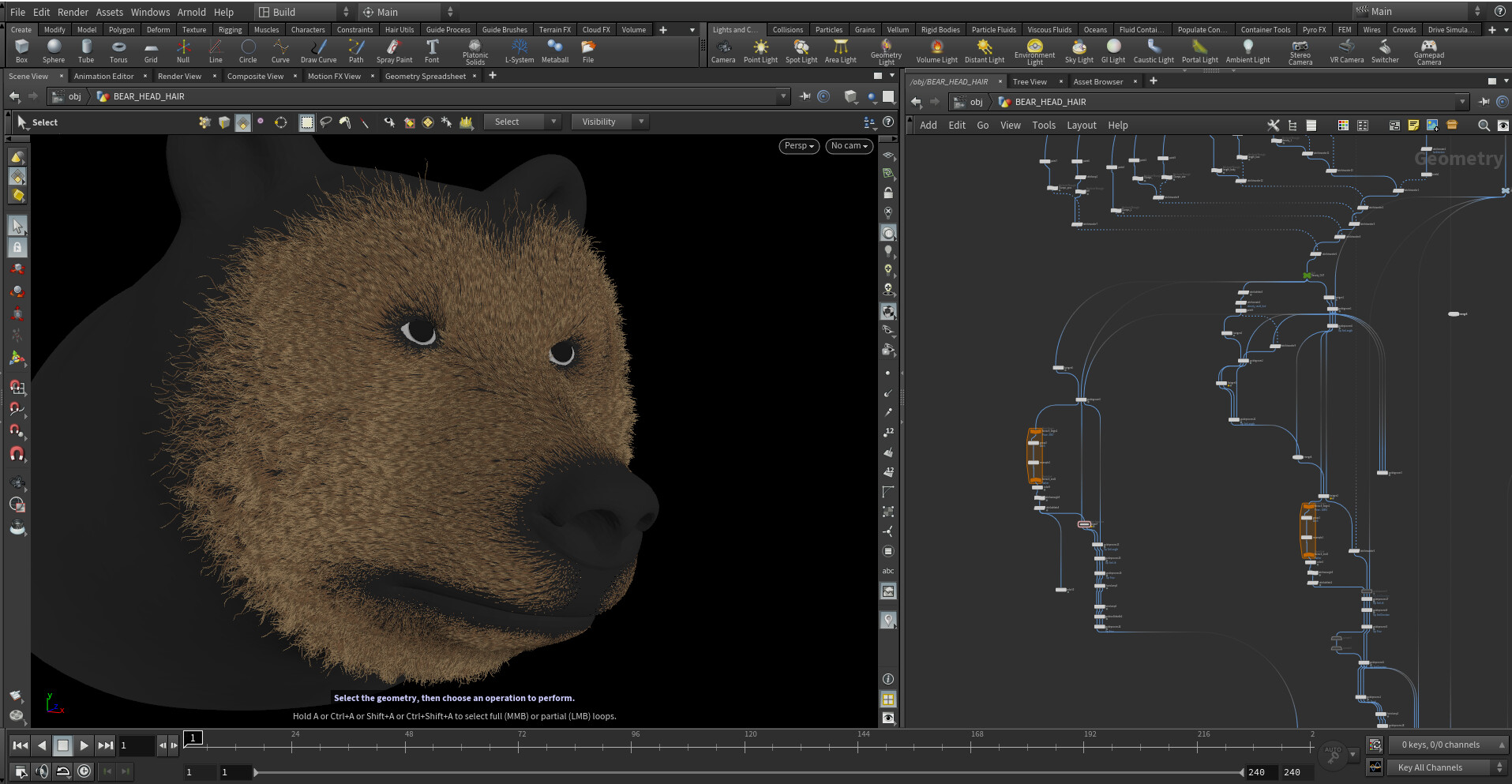
Task: Open the Persp camera dropdown in the viewport
Action: tap(798, 145)
